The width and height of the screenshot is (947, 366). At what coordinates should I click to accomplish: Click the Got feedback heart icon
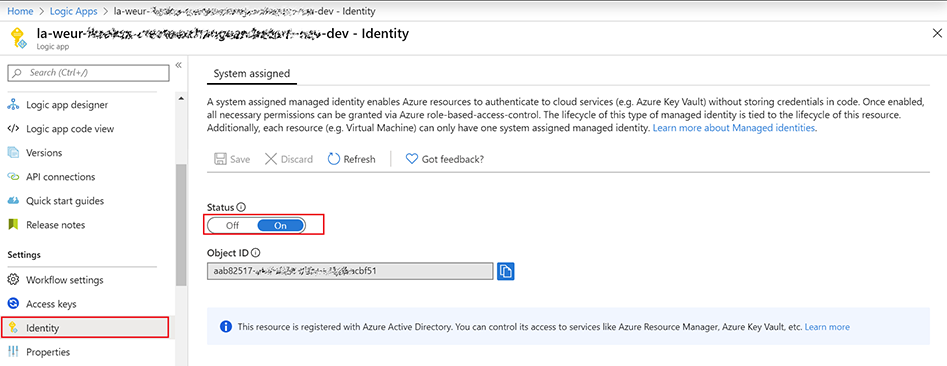click(x=412, y=159)
